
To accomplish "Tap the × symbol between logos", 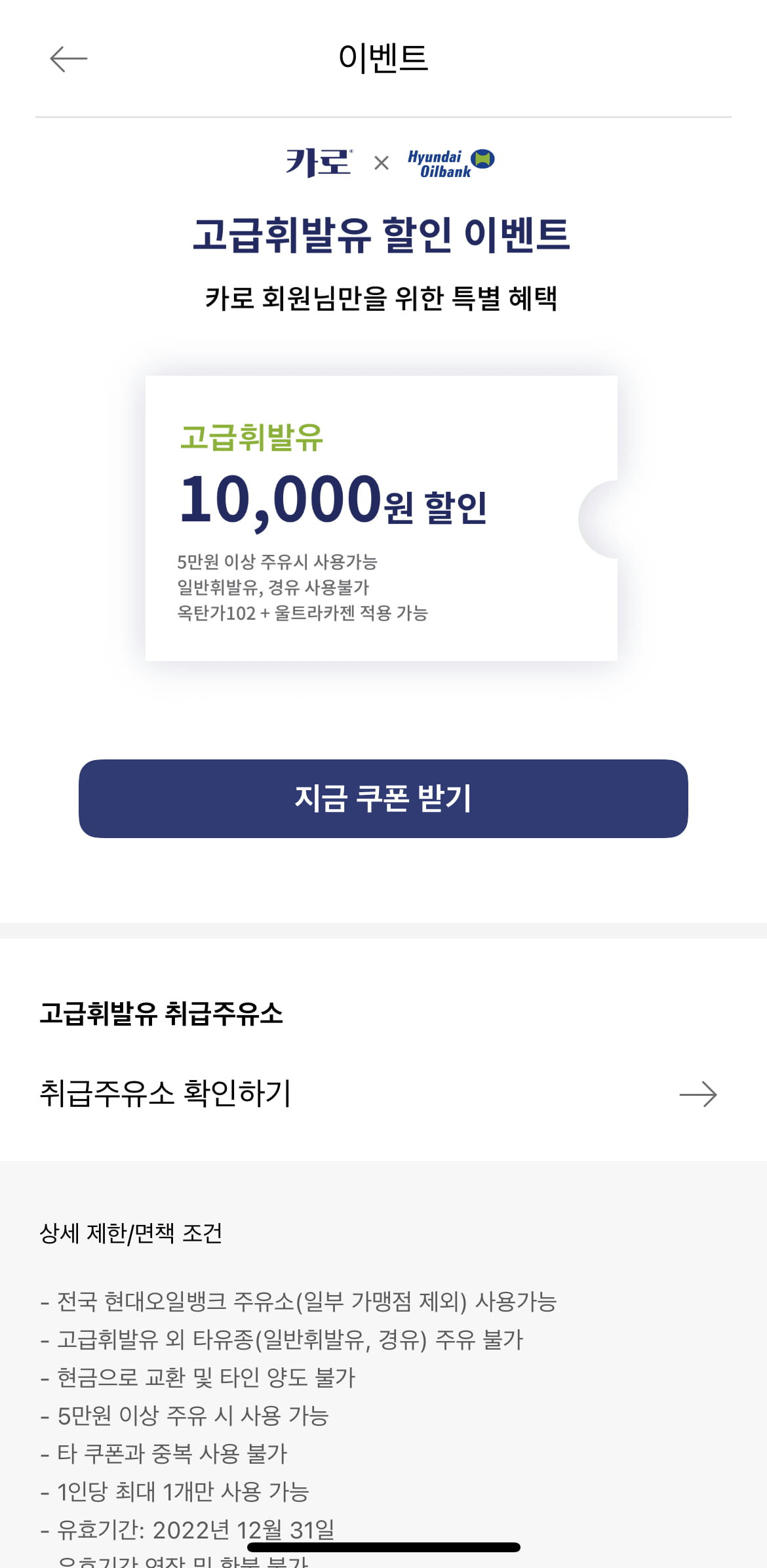I will (381, 163).
